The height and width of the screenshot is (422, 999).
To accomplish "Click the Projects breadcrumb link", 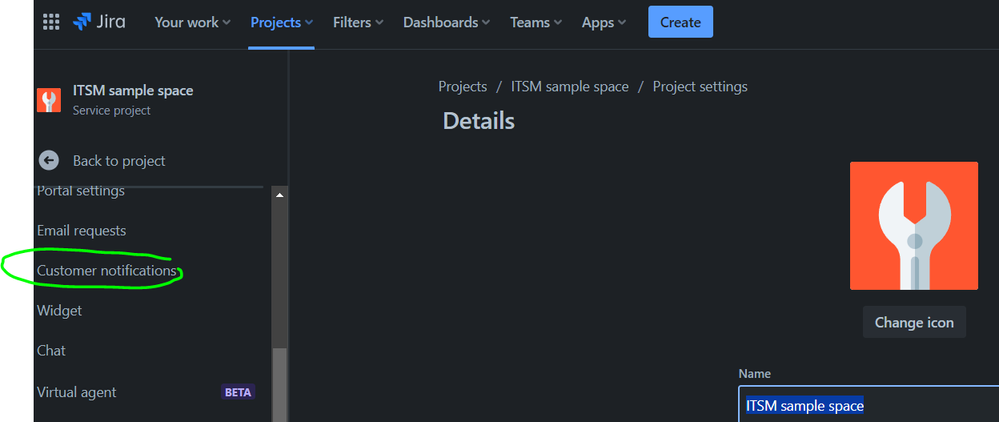I will [x=463, y=86].
